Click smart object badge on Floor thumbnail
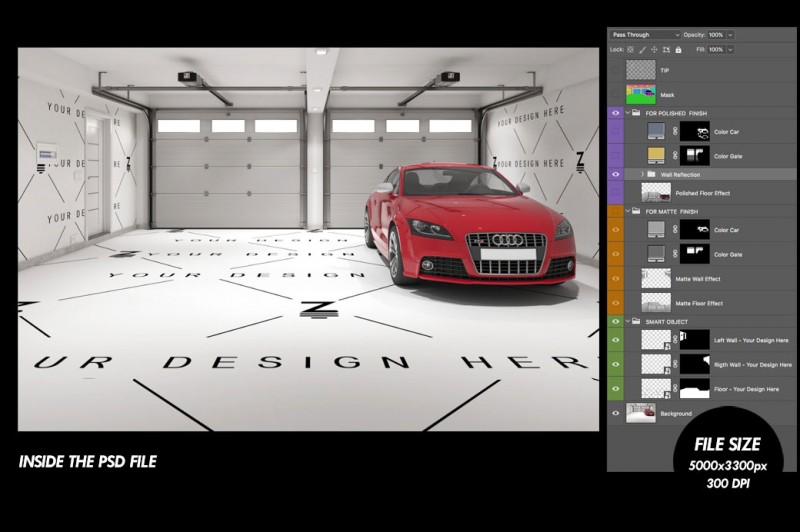 667,395
